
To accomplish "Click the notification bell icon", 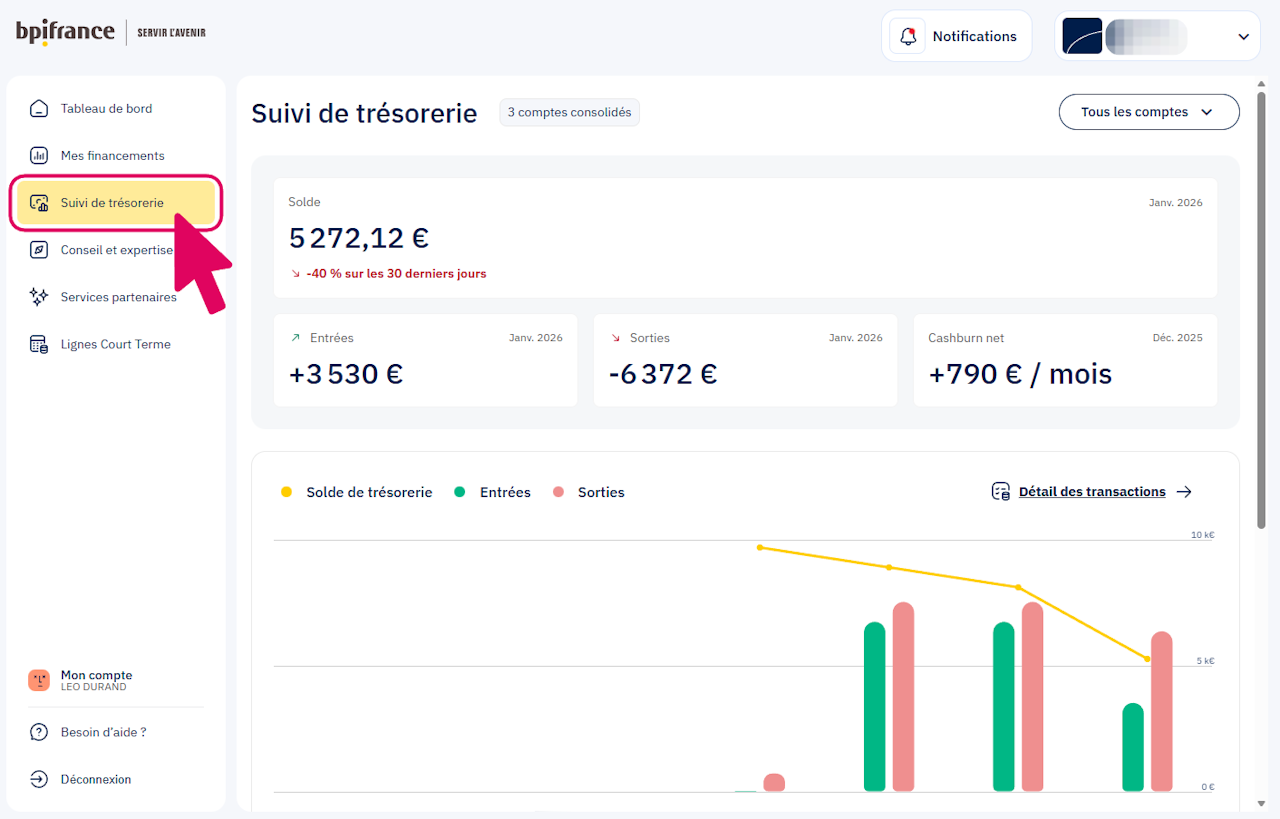I will point(908,37).
